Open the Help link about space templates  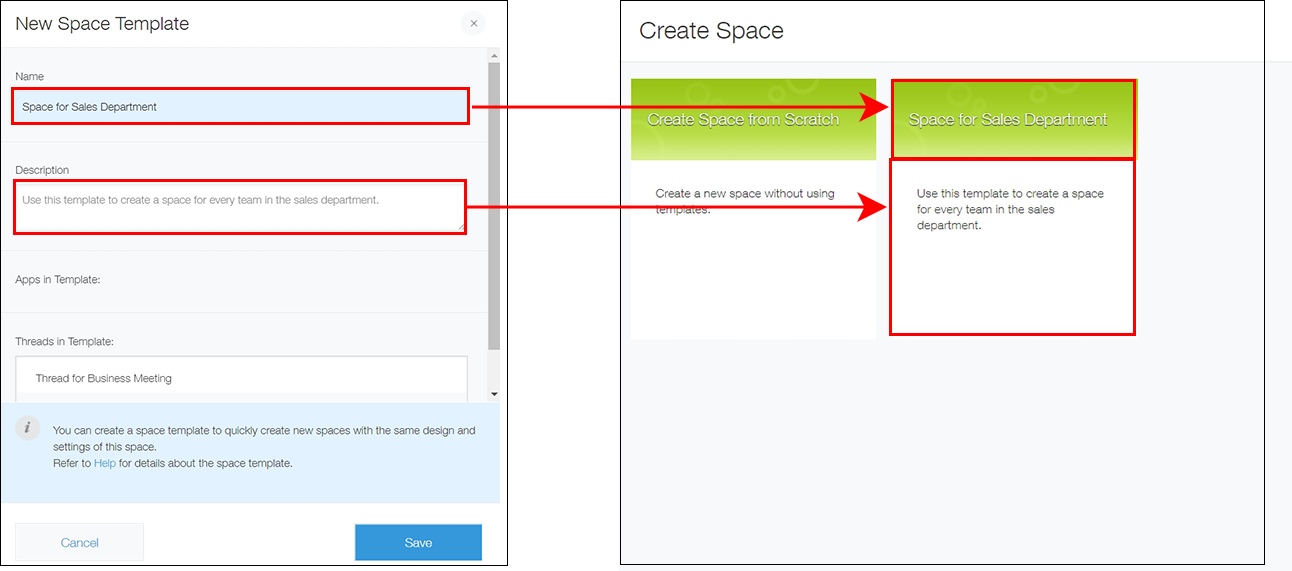pyautogui.click(x=105, y=463)
